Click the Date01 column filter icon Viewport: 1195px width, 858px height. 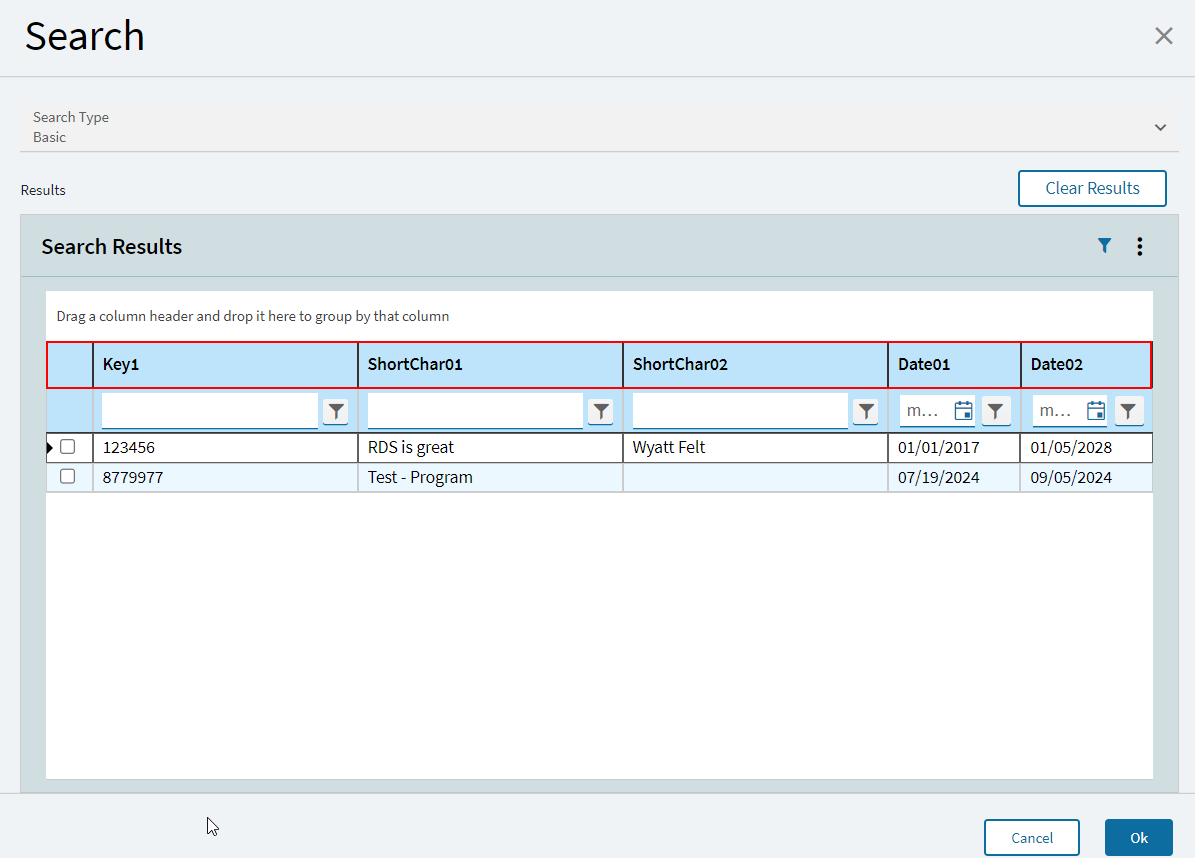tap(996, 411)
